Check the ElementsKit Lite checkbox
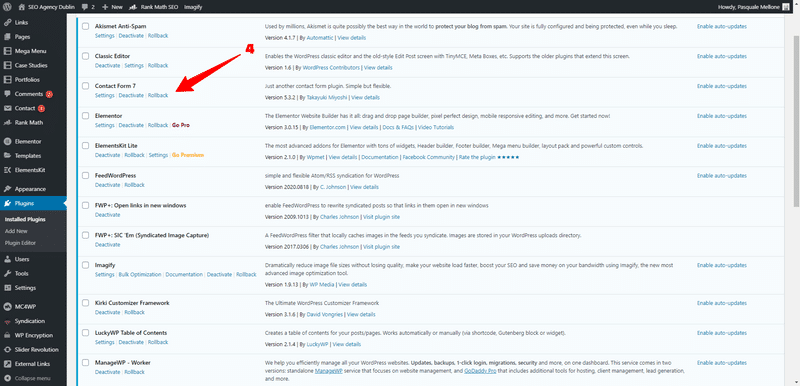The width and height of the screenshot is (800, 386). point(85,146)
